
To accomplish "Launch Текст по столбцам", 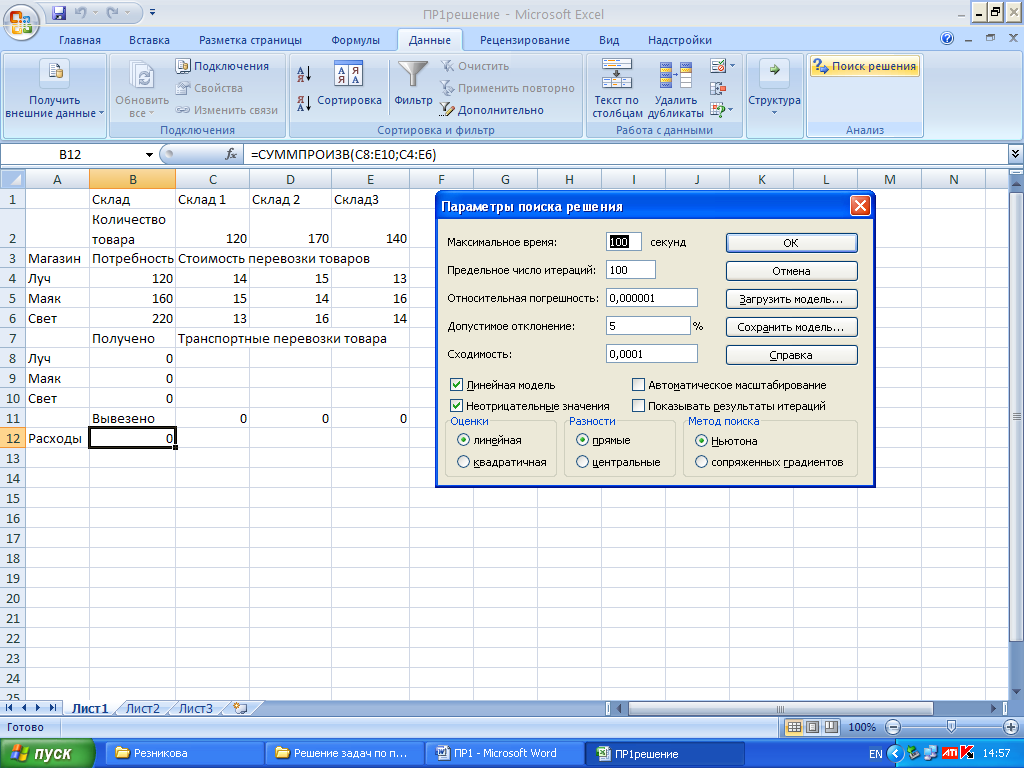I will 616,89.
